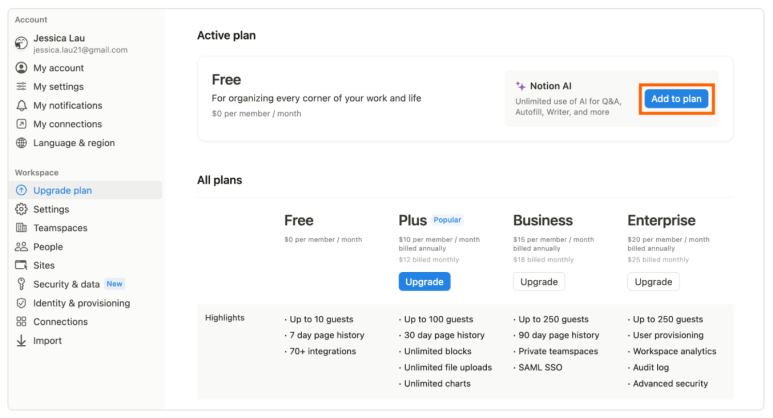773x418 pixels.
Task: Add Notion AI to plan
Action: tap(676, 99)
